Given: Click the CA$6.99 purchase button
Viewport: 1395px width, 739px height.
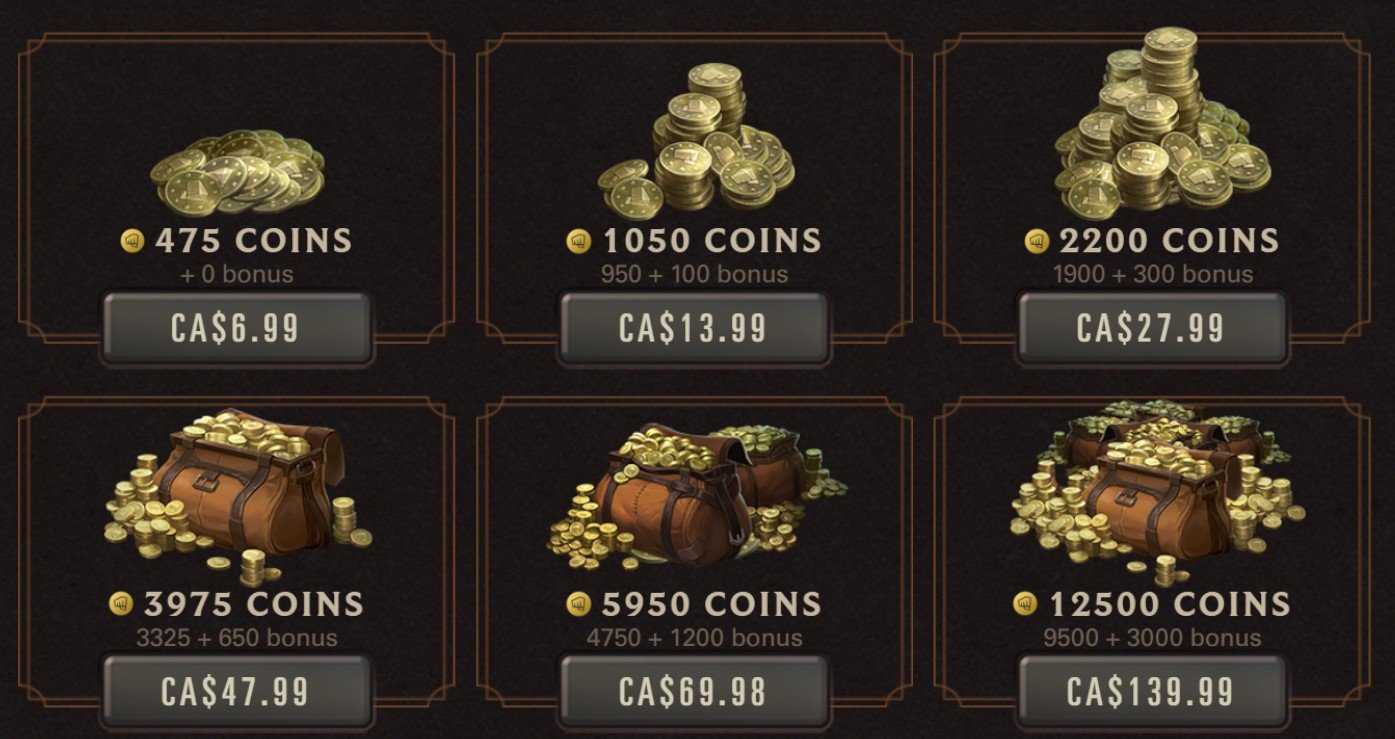Looking at the screenshot, I should (236, 328).
